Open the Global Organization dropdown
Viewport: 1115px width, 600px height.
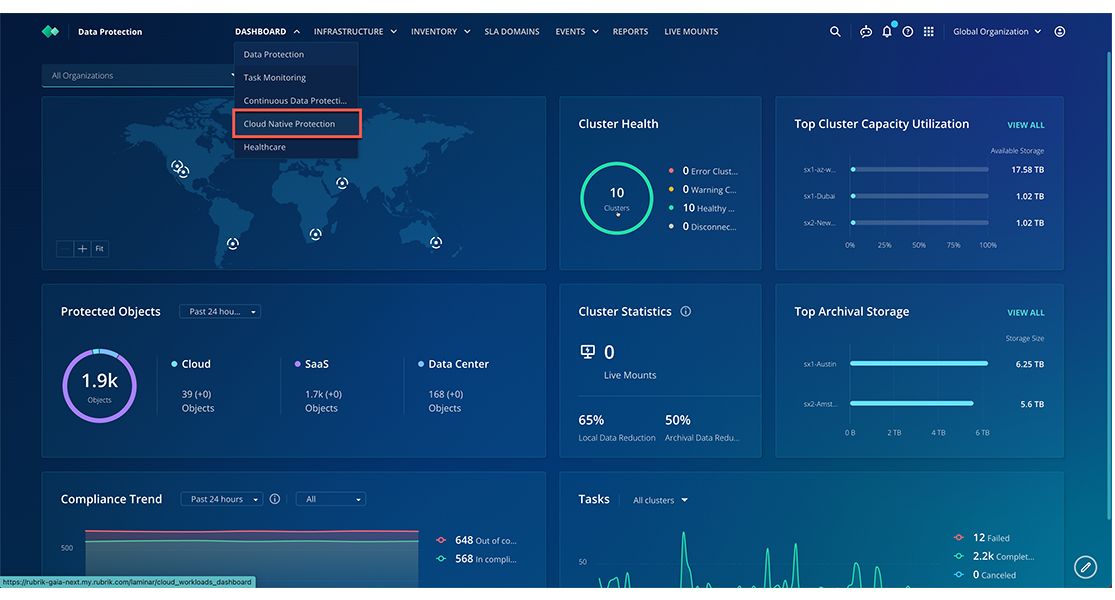[997, 31]
